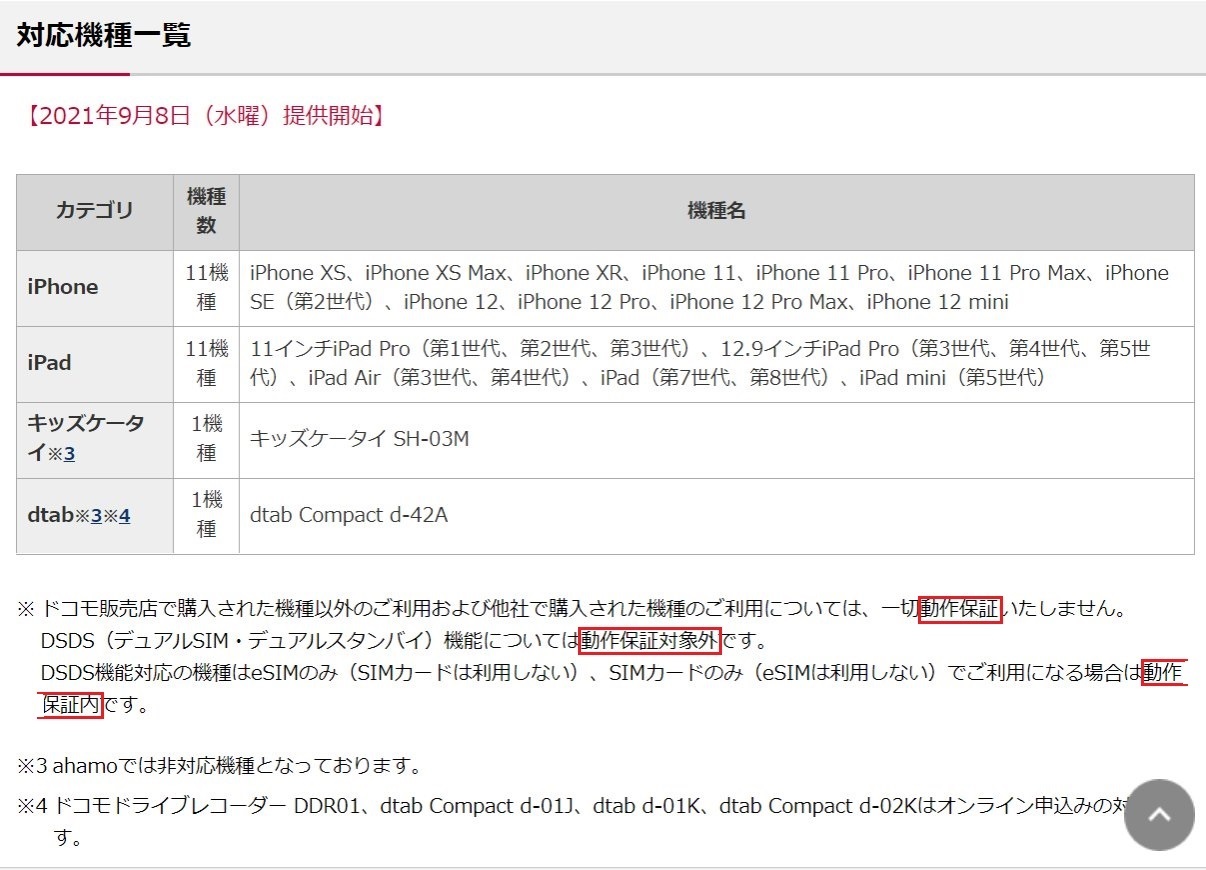Click the ドコモ販売店で購入された機種 note line
The width and height of the screenshot is (1206, 870).
pyautogui.click(x=572, y=609)
